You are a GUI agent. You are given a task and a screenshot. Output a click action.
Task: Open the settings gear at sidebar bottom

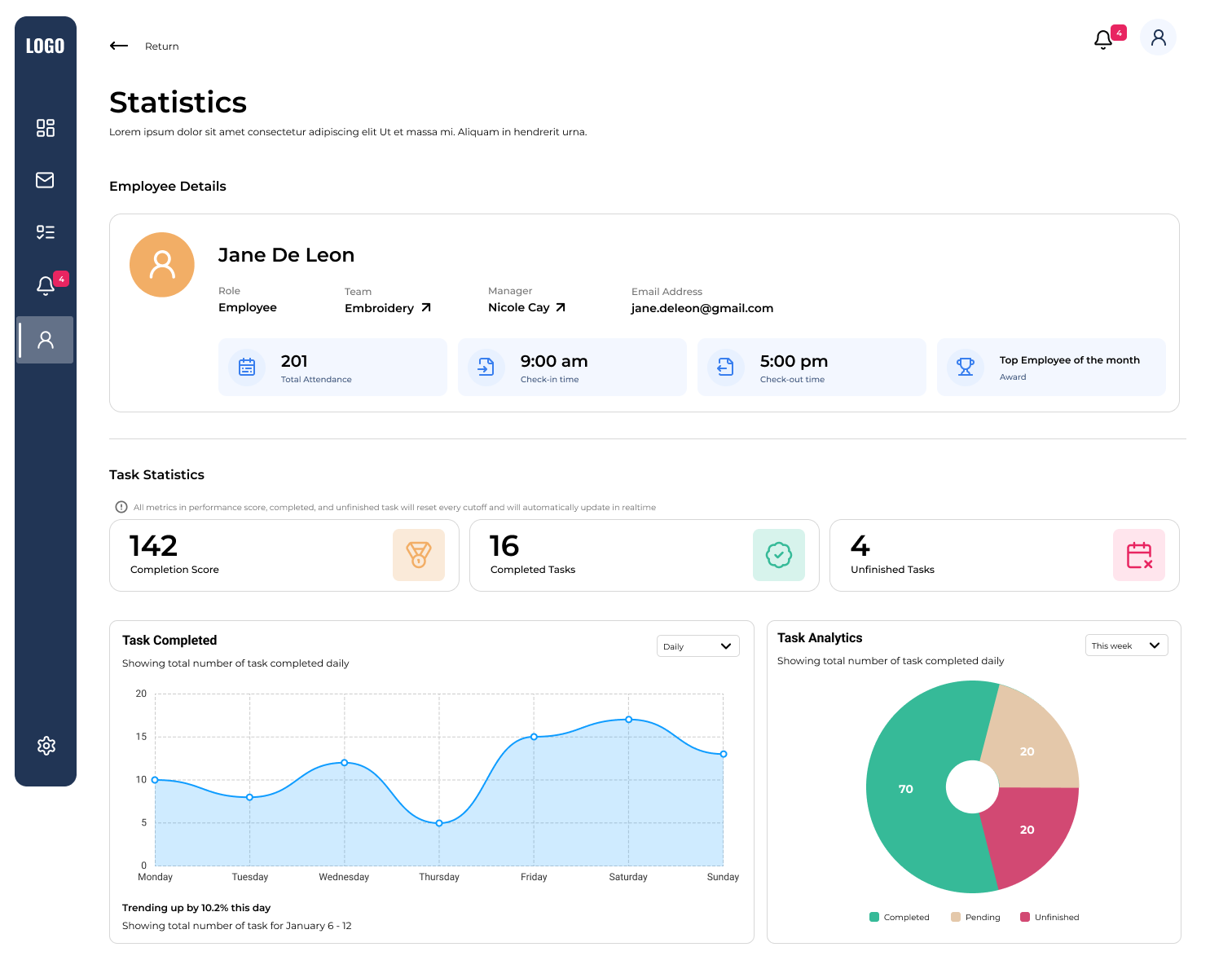click(46, 746)
